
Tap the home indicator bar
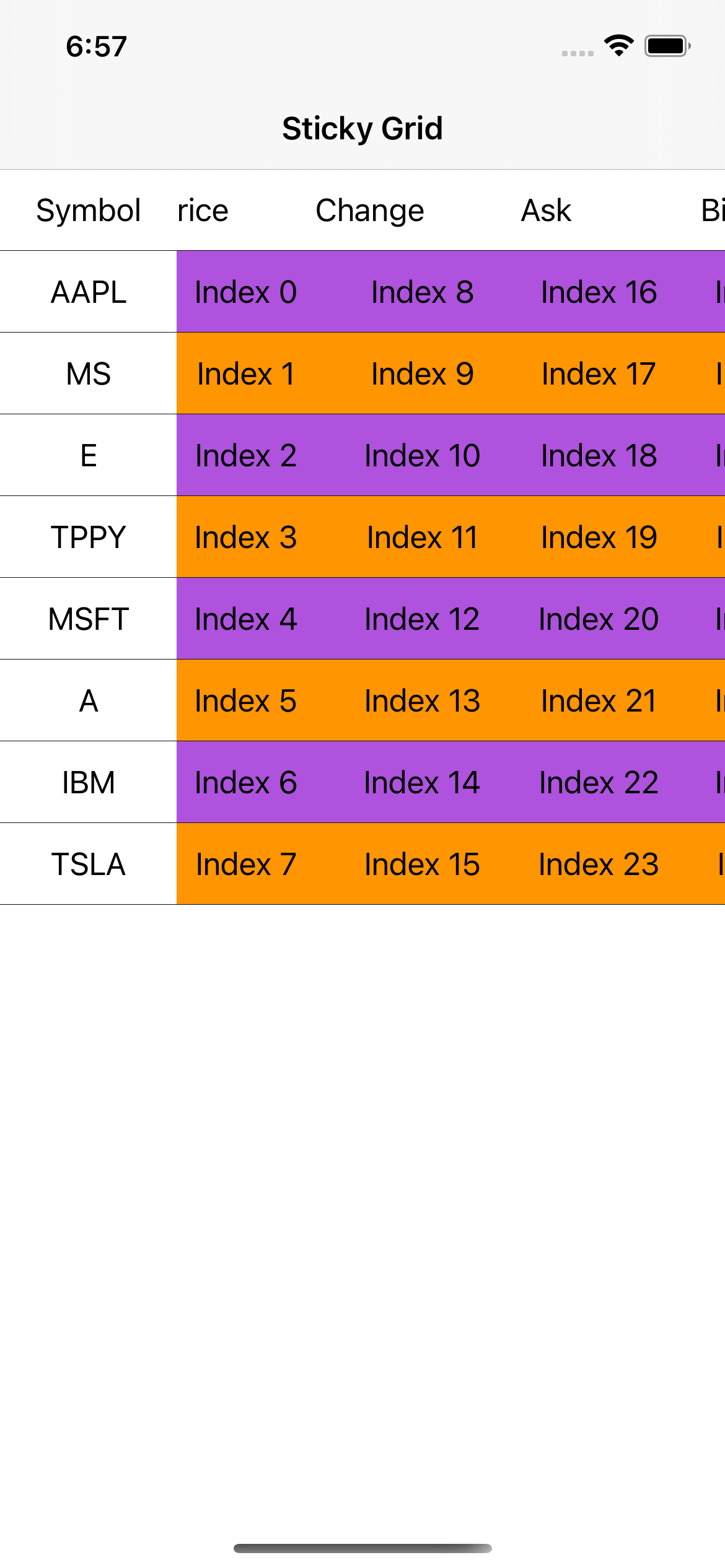coord(362,1548)
